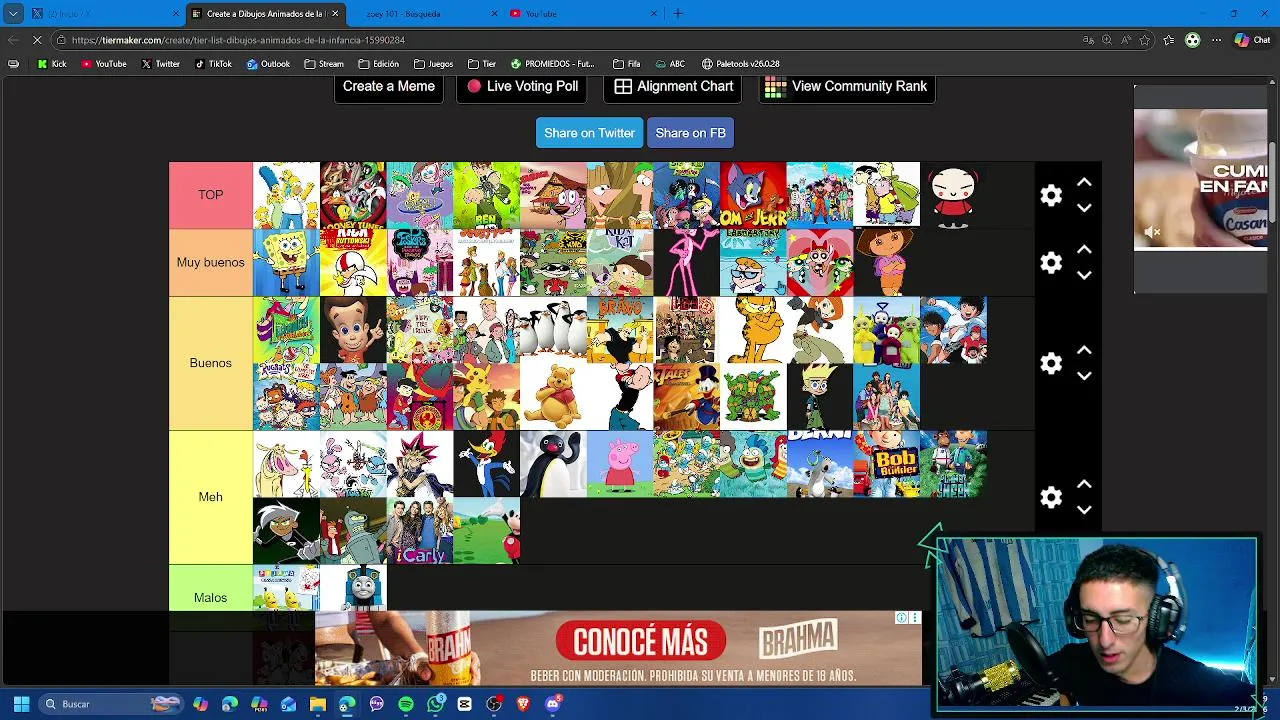Viewport: 1280px width, 720px height.
Task: Click the Buscar taskbar search box
Action: coord(110,704)
